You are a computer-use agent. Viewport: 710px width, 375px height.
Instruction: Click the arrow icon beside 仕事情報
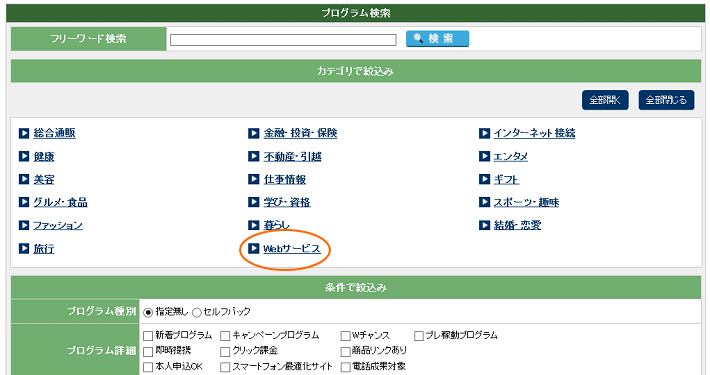tap(254, 179)
